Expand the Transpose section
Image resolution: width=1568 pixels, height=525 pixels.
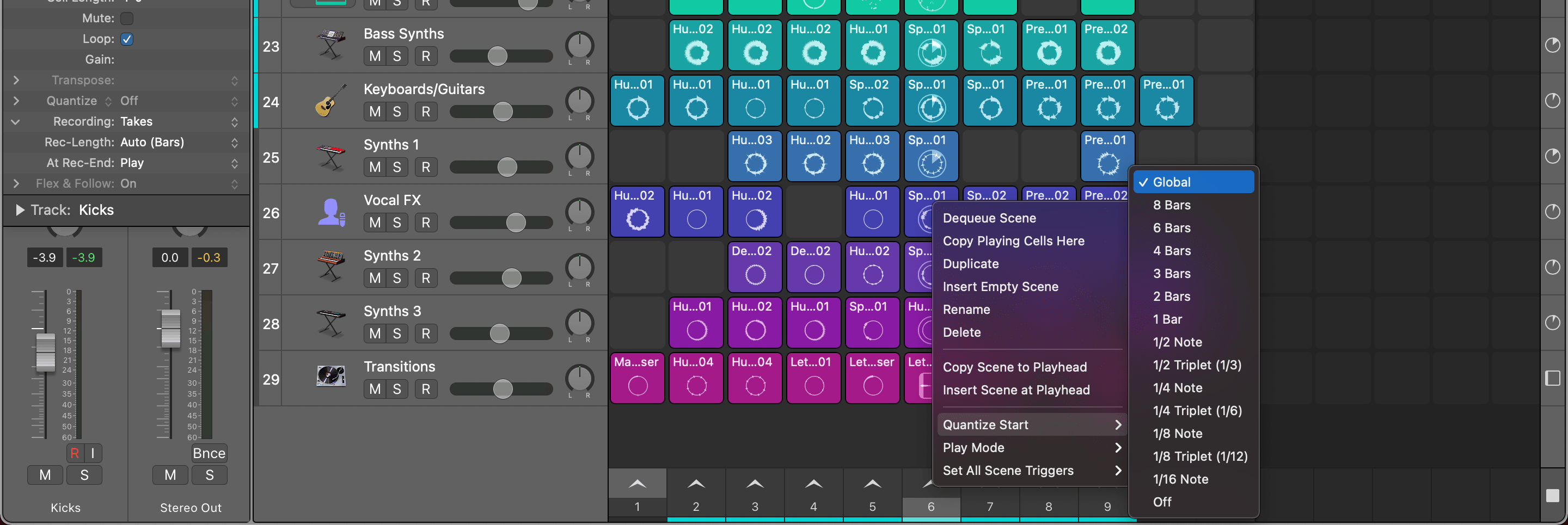[x=15, y=79]
